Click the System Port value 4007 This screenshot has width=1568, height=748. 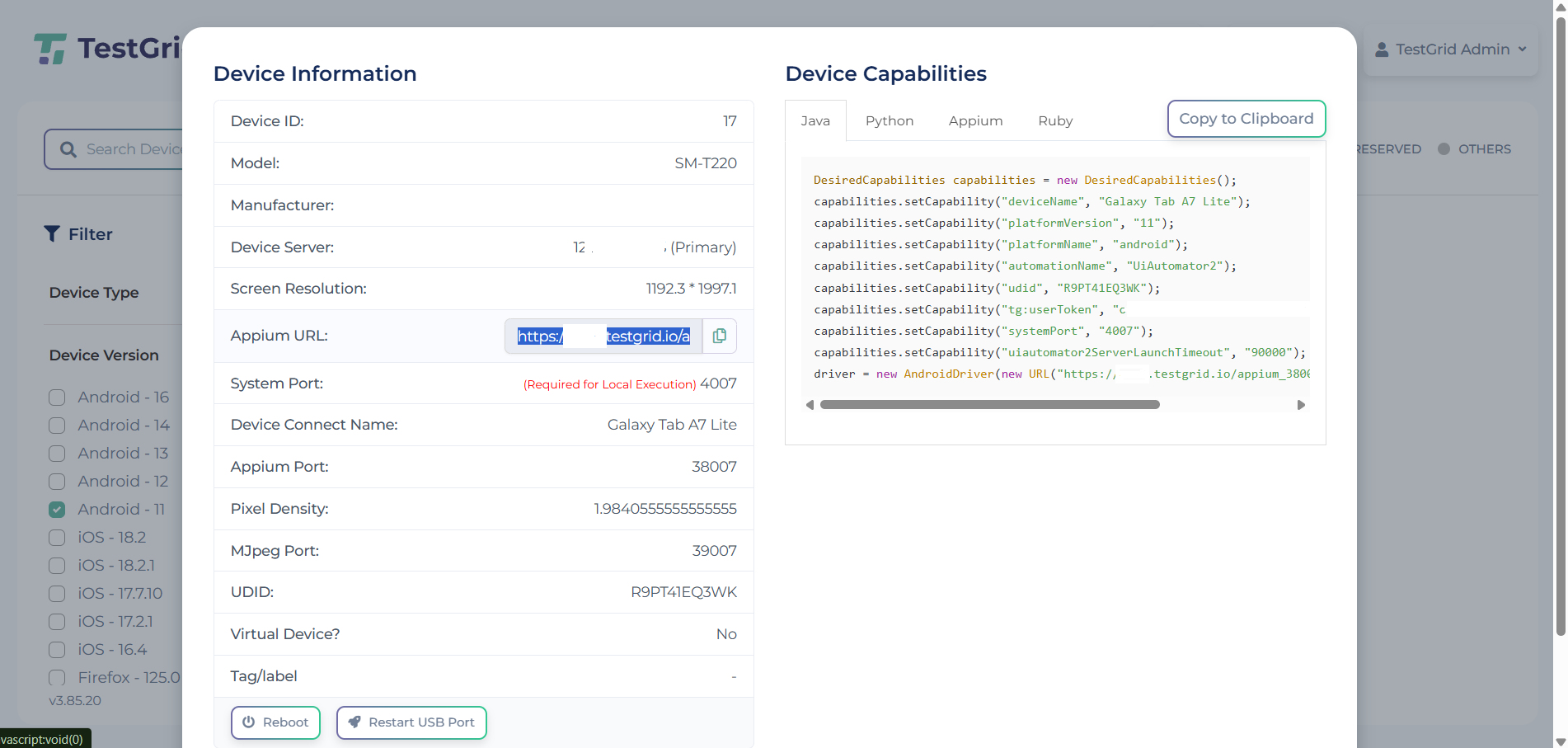coord(718,383)
